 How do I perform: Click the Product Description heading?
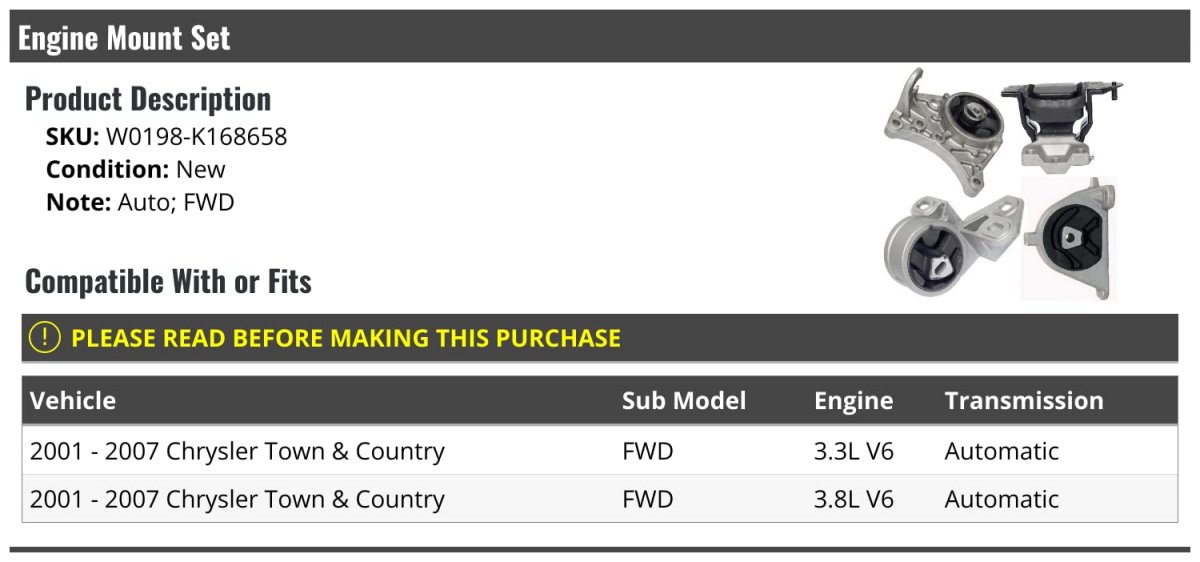(148, 99)
